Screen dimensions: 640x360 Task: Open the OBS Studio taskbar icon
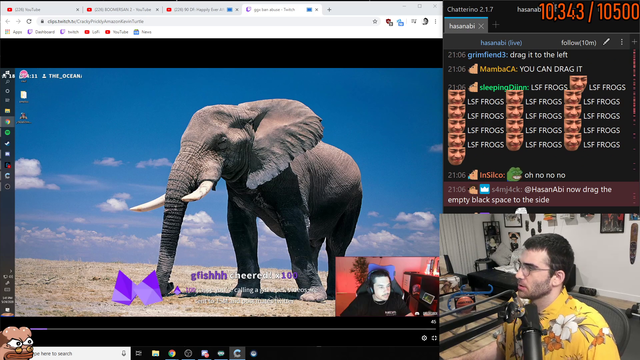click(188, 353)
